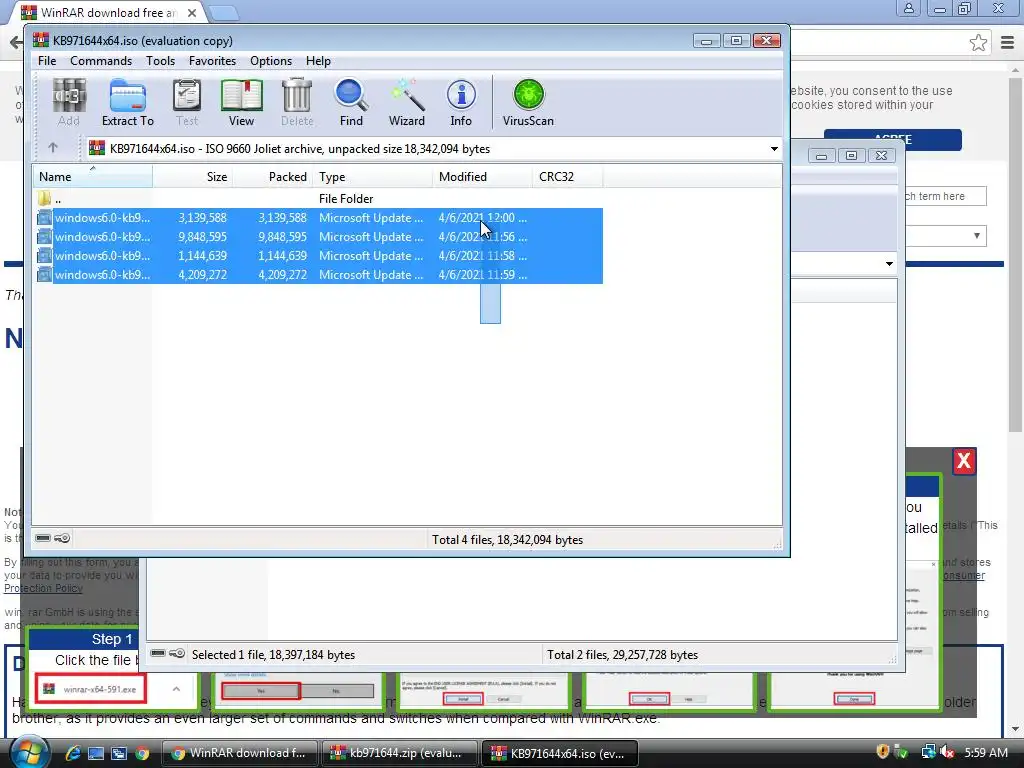Expand the archive path dropdown arrow
The image size is (1024, 768).
[x=774, y=149]
